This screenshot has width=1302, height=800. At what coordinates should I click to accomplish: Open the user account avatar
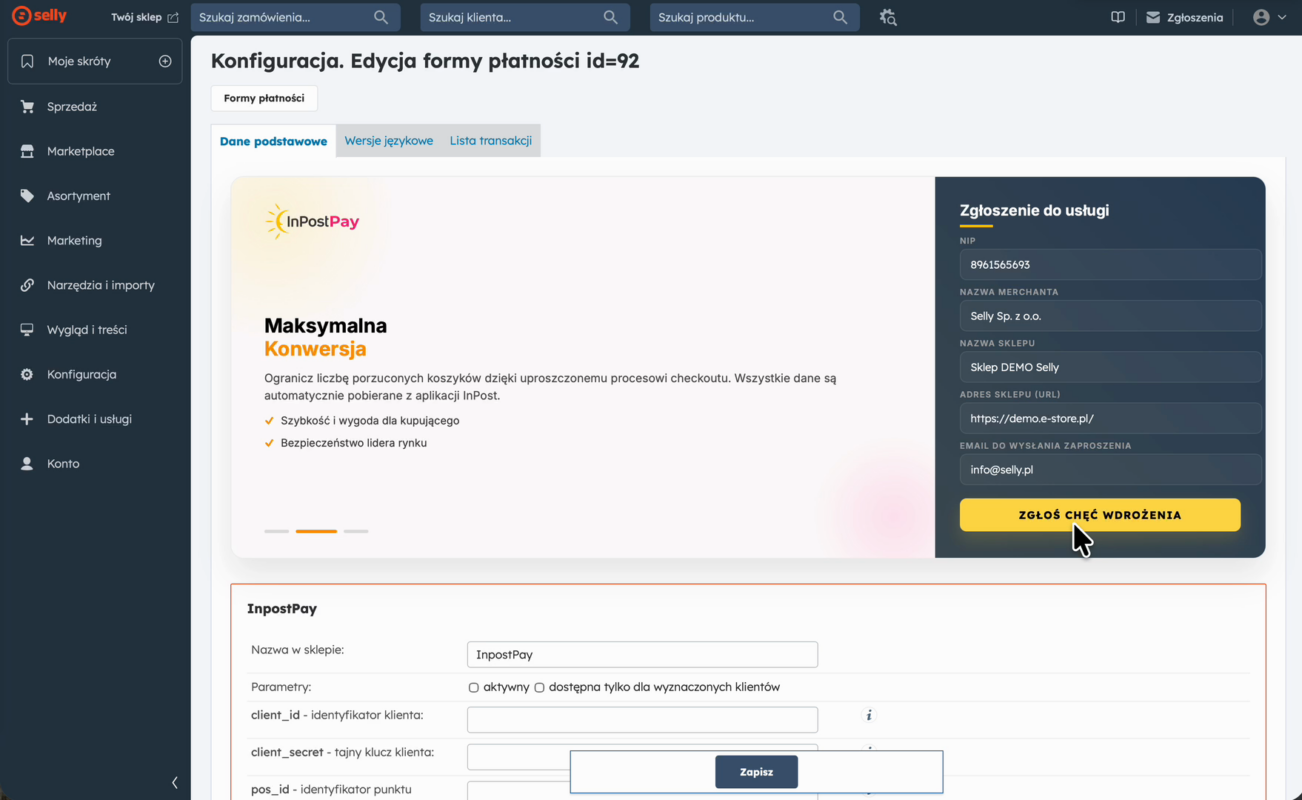(1261, 17)
